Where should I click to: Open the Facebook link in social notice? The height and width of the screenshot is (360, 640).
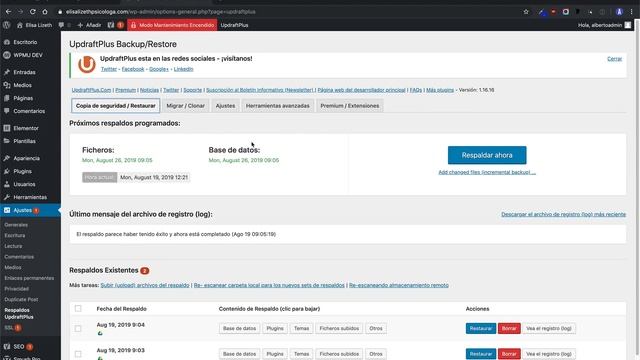coord(133,69)
